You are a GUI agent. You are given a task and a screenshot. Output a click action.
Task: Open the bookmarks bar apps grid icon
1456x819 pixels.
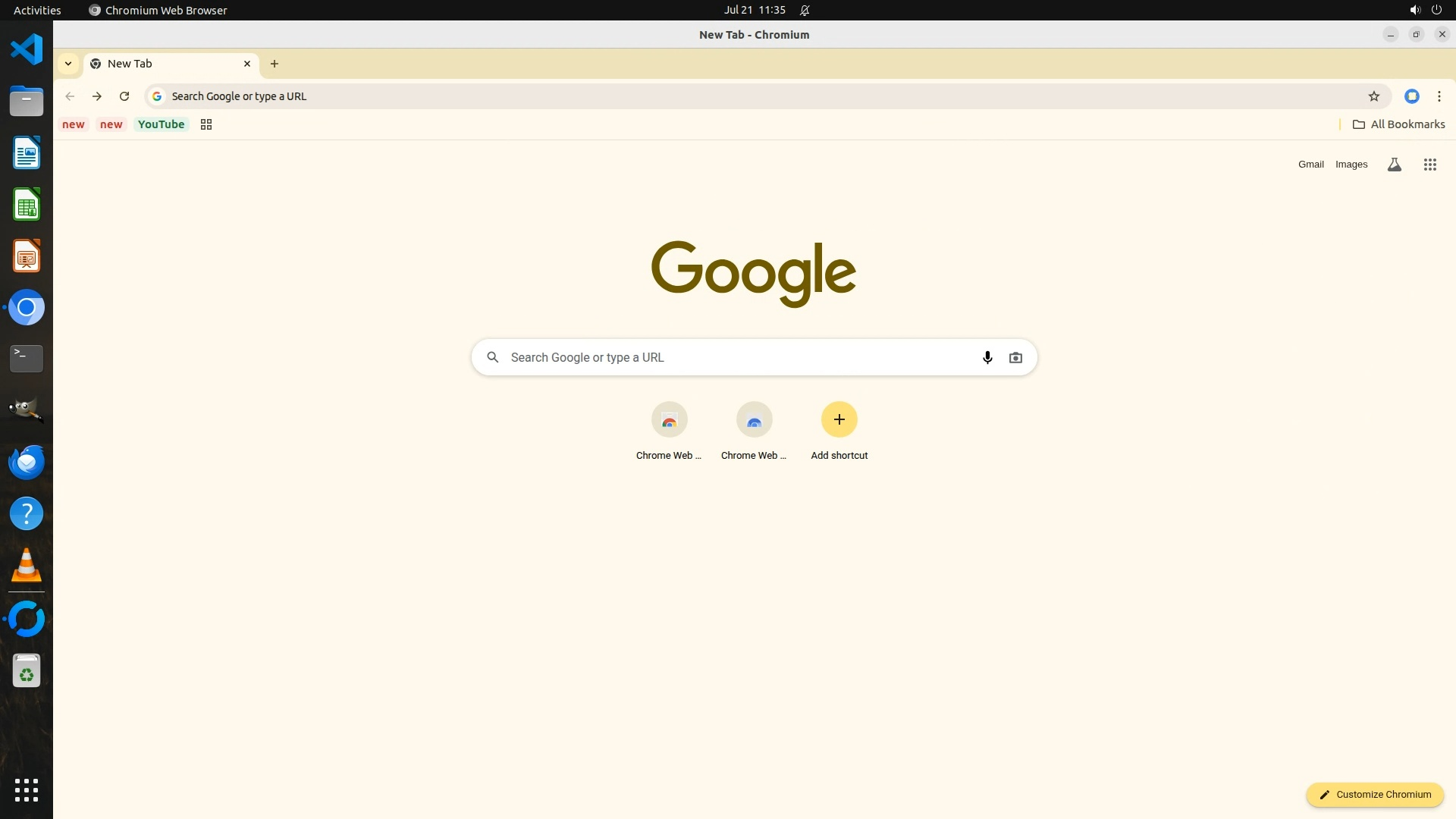[206, 124]
